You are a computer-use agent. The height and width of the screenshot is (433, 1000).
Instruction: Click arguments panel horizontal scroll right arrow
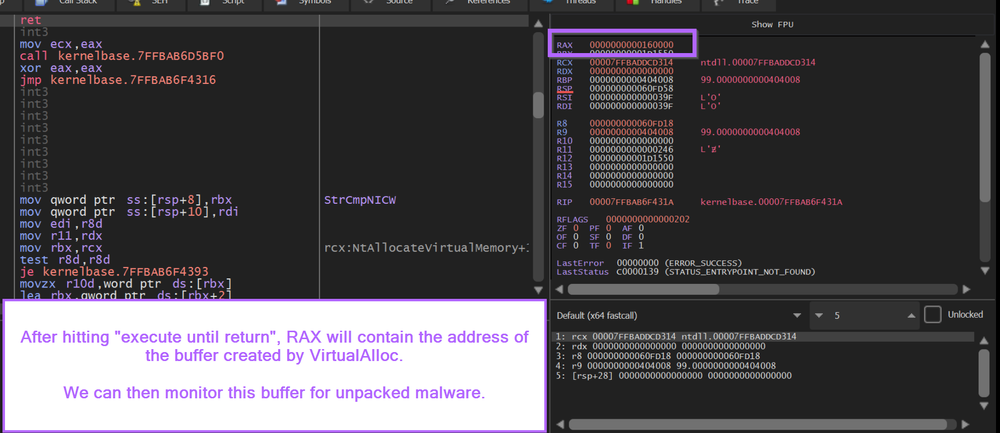tap(967, 424)
